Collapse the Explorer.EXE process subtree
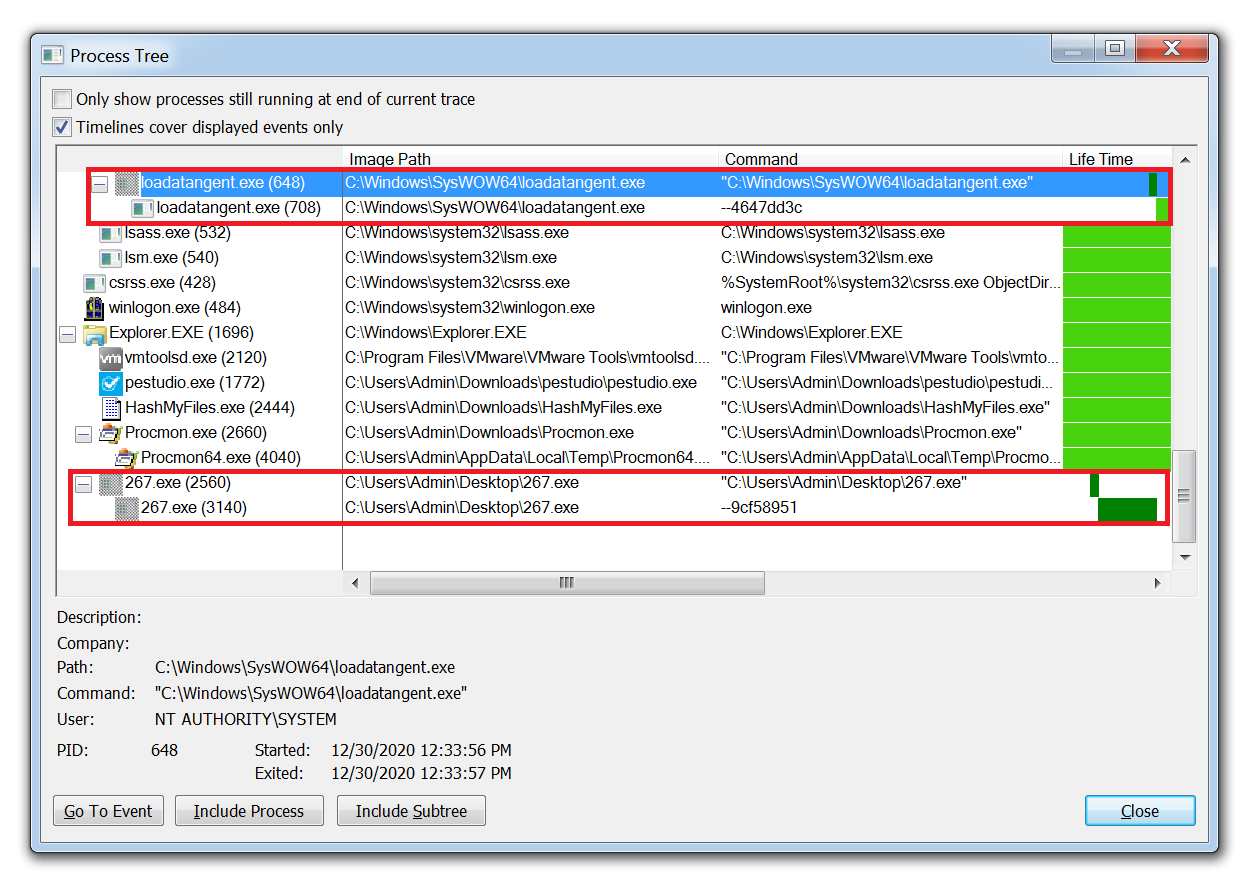 (x=66, y=332)
